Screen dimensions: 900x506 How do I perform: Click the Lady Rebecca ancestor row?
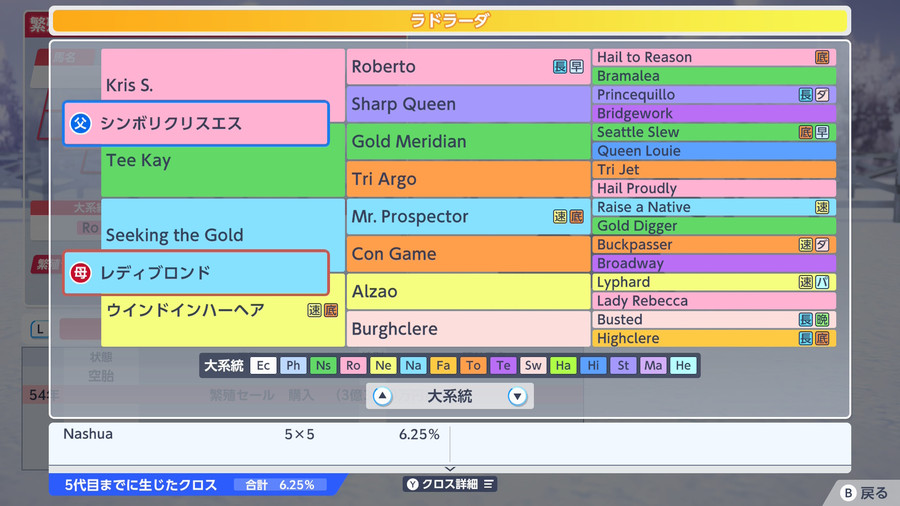coord(714,301)
